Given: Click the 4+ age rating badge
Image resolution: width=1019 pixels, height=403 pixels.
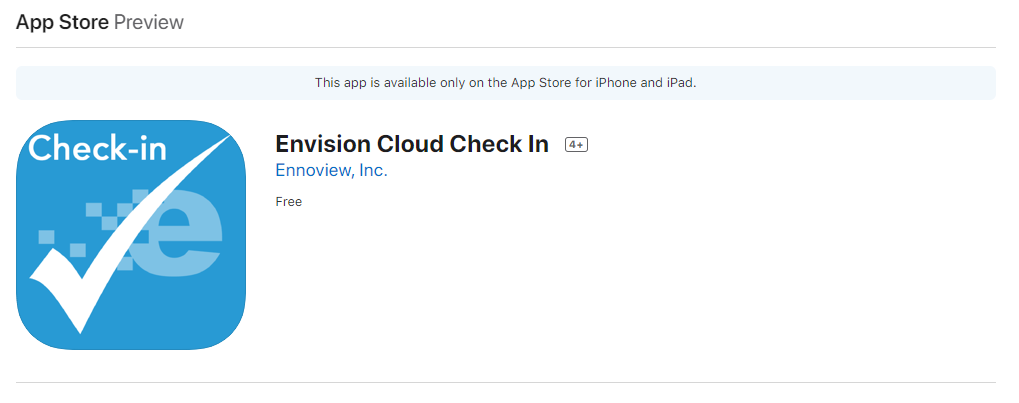Looking at the screenshot, I should coord(576,144).
